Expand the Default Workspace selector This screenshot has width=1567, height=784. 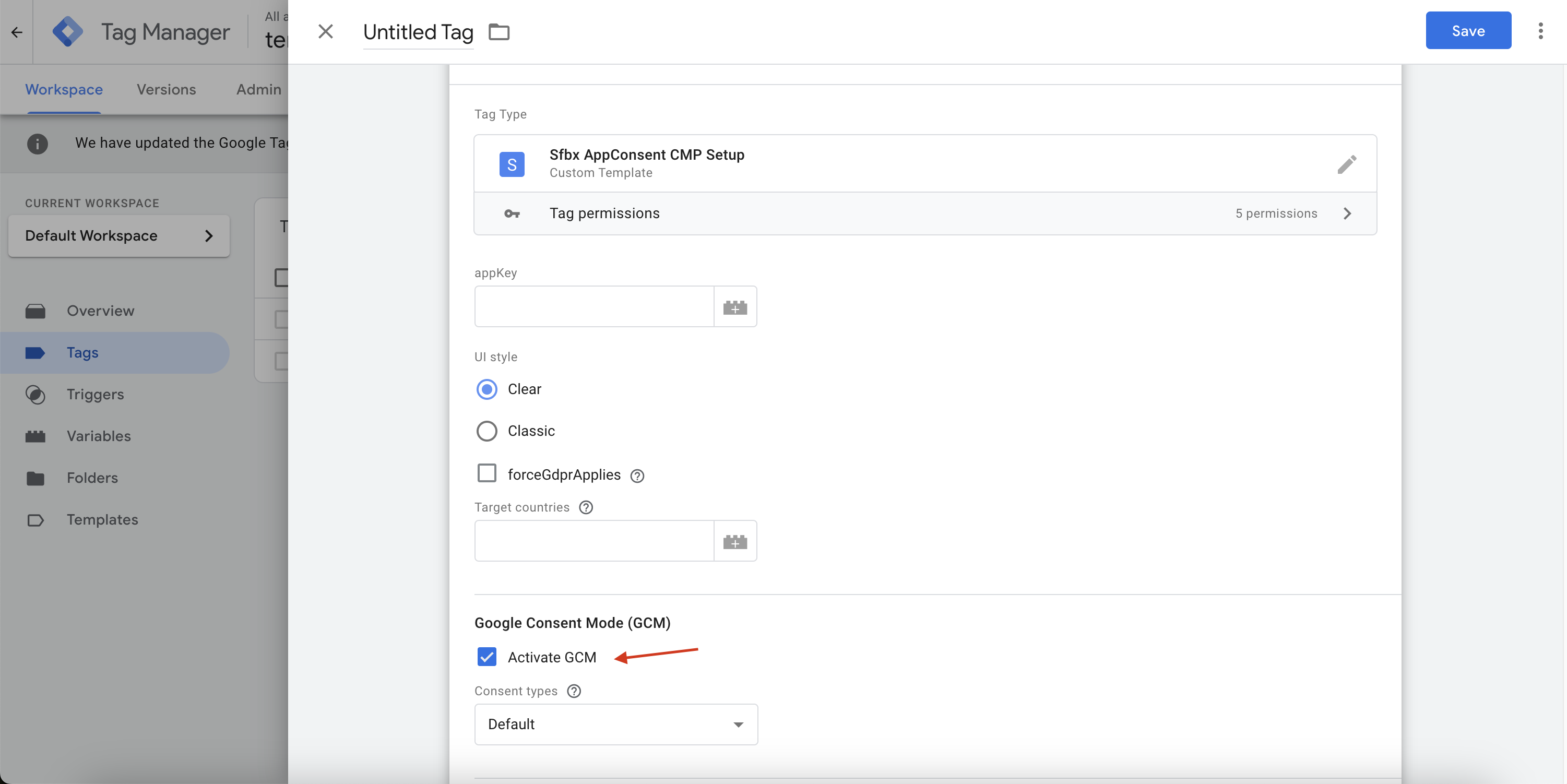[118, 236]
